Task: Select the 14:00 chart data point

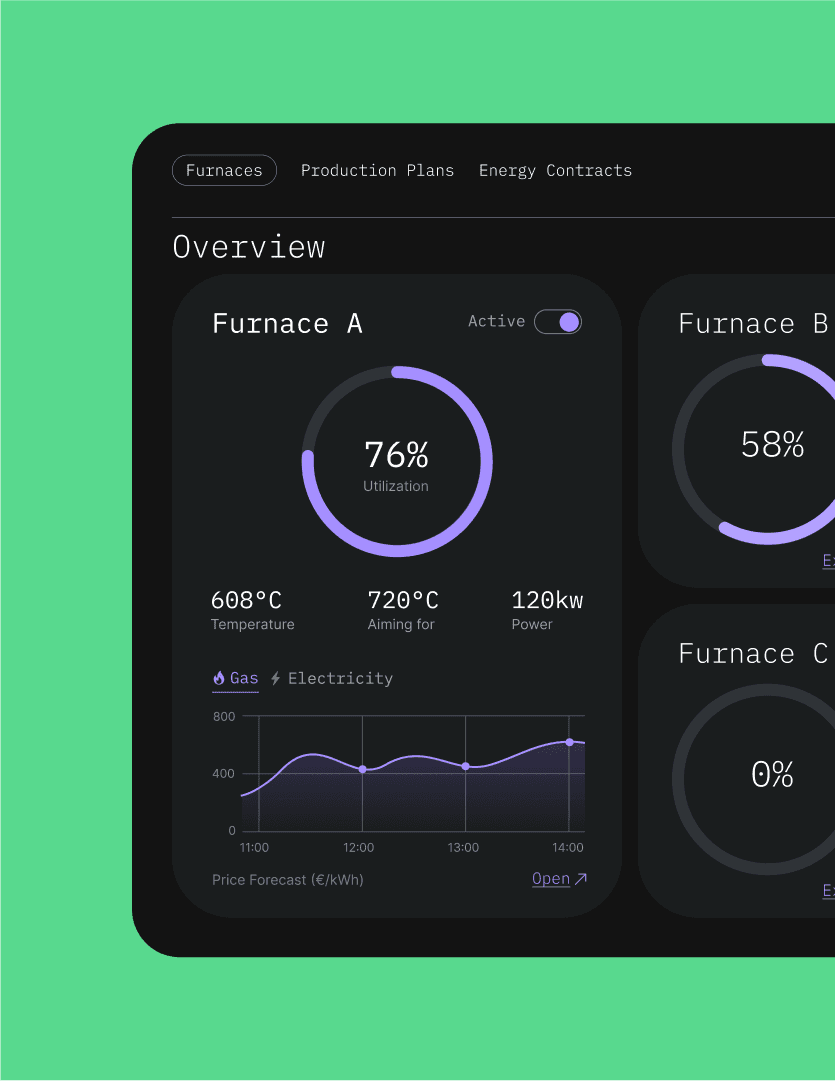Action: pos(570,742)
